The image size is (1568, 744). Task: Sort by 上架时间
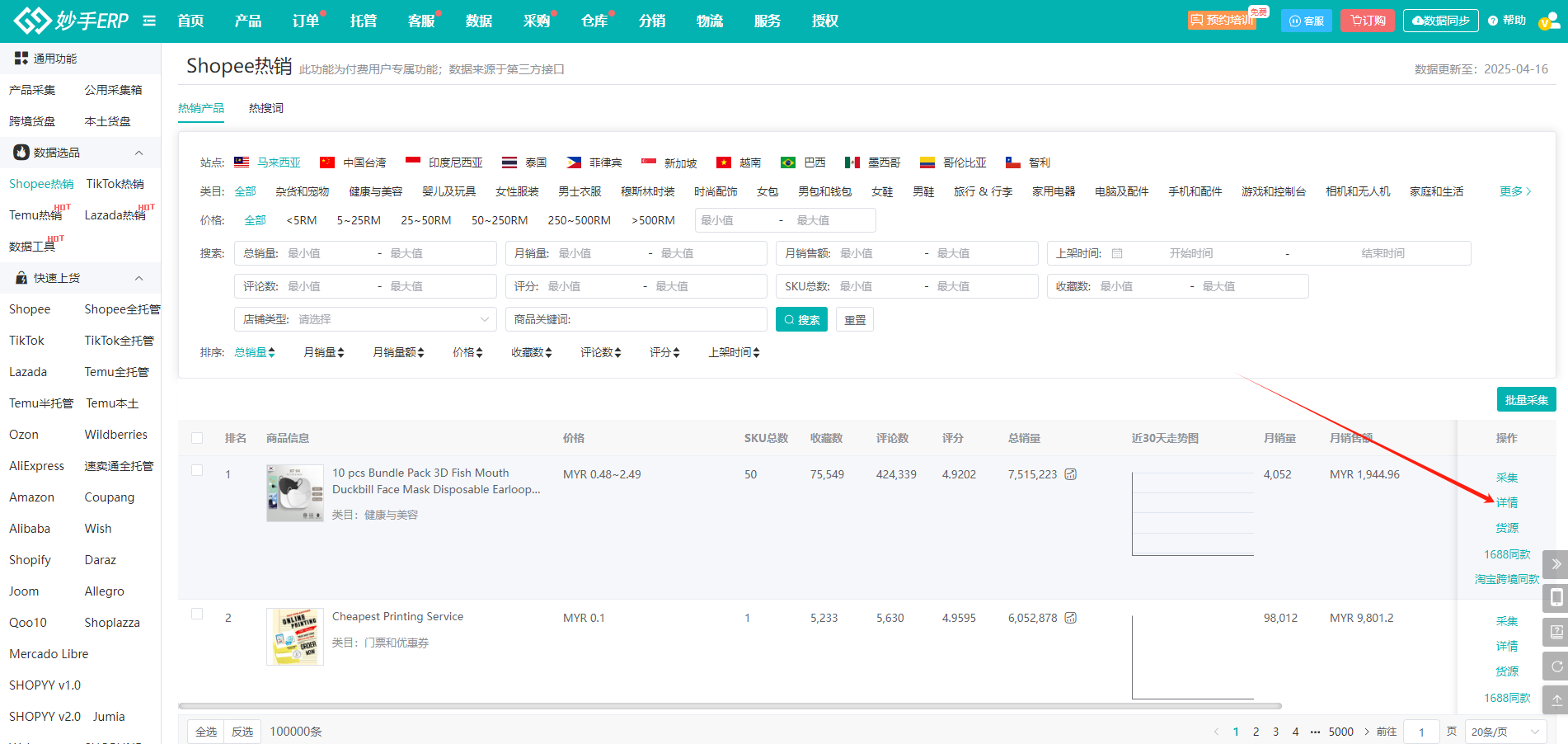coord(734,352)
